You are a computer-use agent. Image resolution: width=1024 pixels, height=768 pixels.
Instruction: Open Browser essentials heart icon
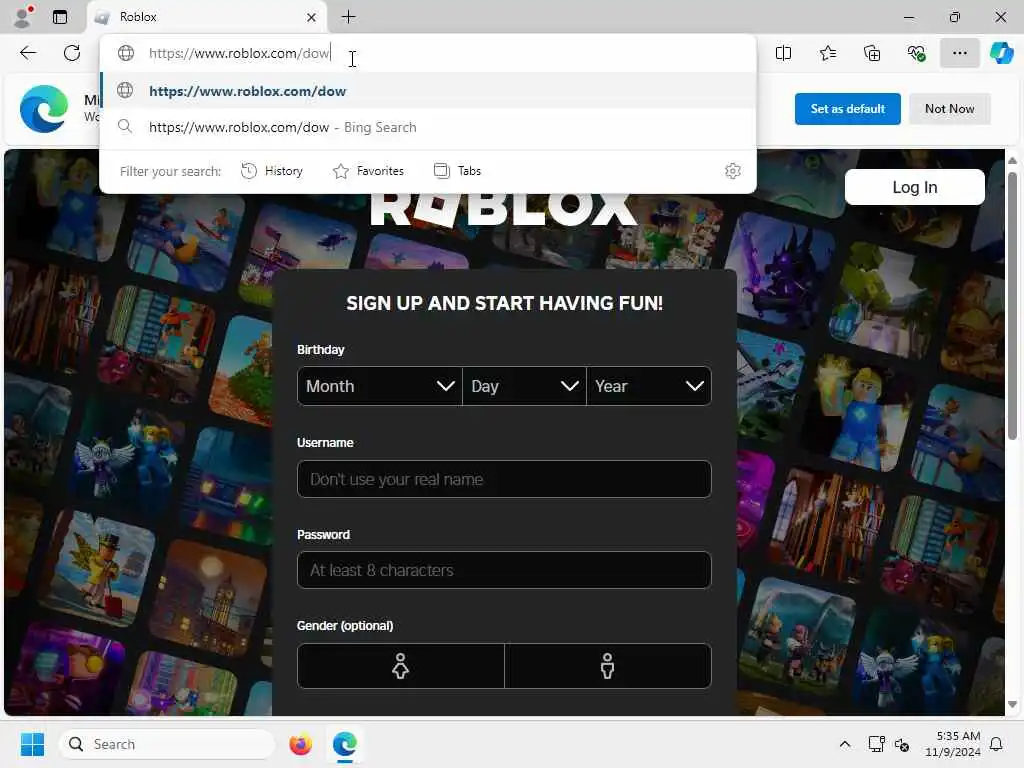916,53
